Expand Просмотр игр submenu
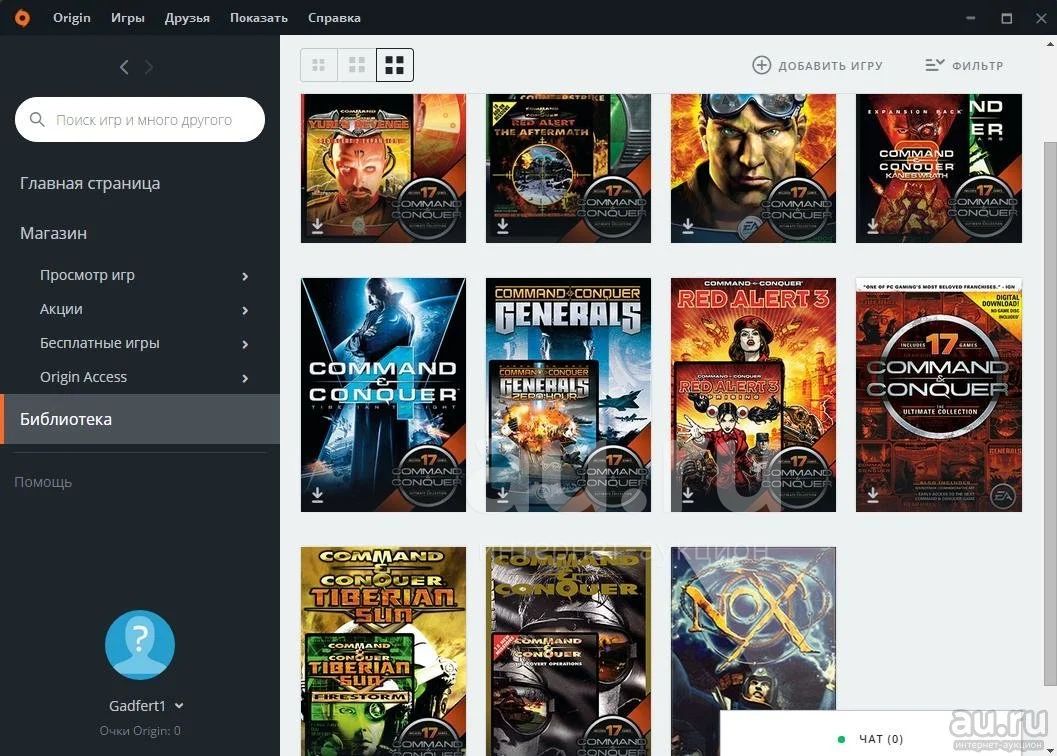This screenshot has height=756, width=1057. point(245,276)
